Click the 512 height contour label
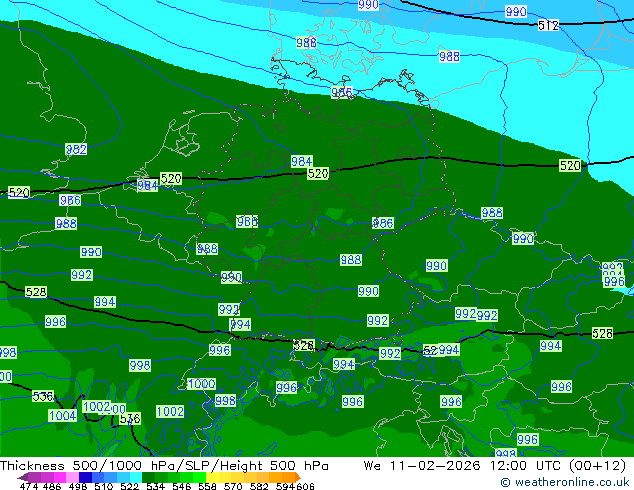The height and width of the screenshot is (490, 634). coord(548,25)
